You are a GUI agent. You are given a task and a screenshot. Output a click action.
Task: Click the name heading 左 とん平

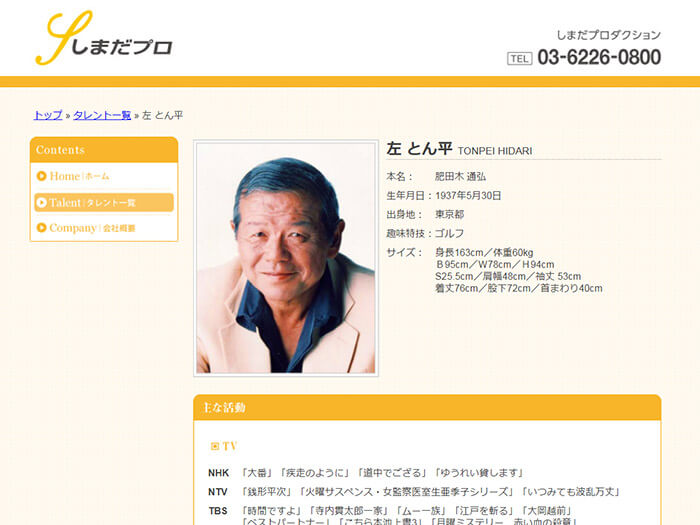(x=419, y=149)
